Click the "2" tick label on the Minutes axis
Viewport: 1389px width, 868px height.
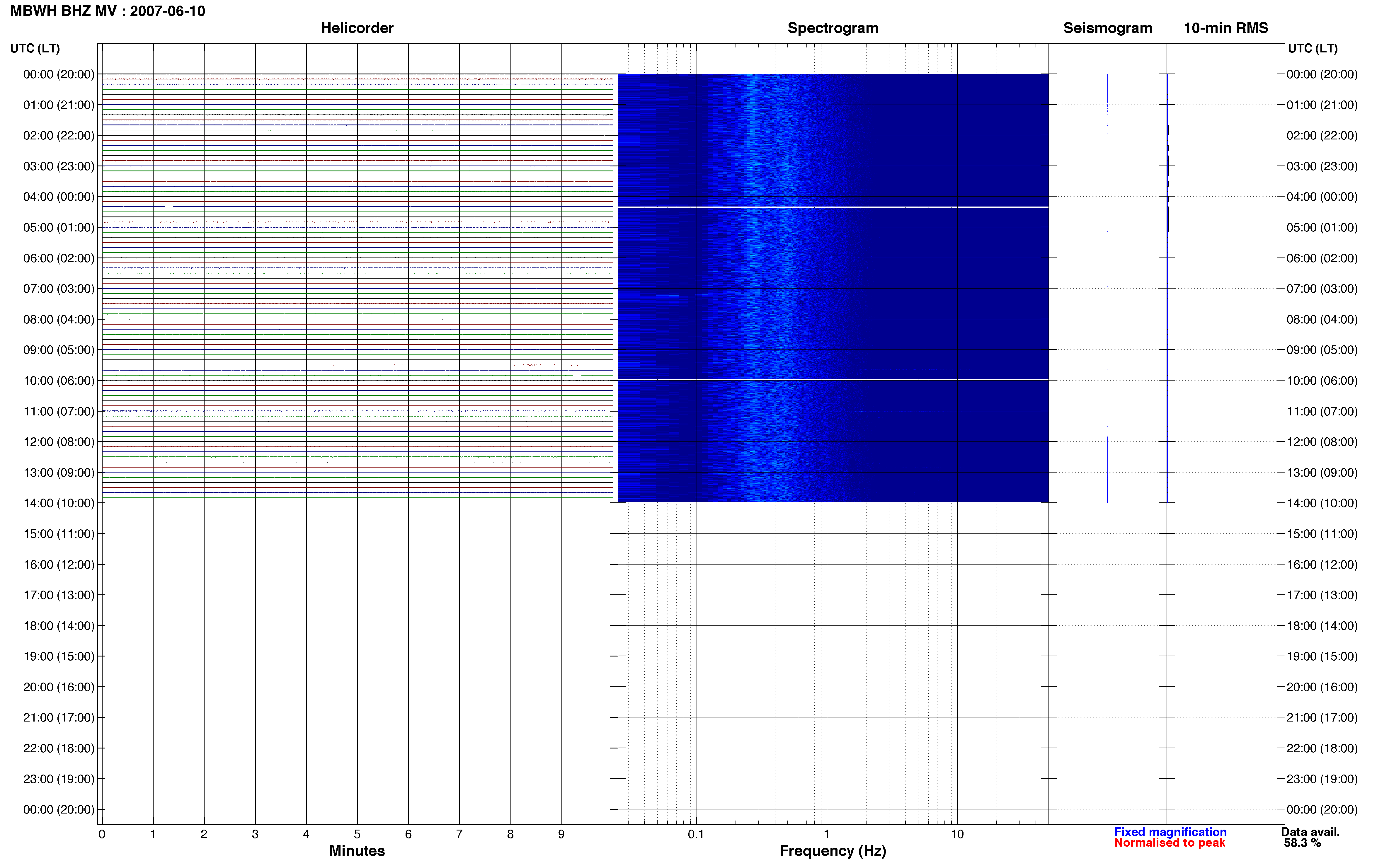tap(204, 834)
